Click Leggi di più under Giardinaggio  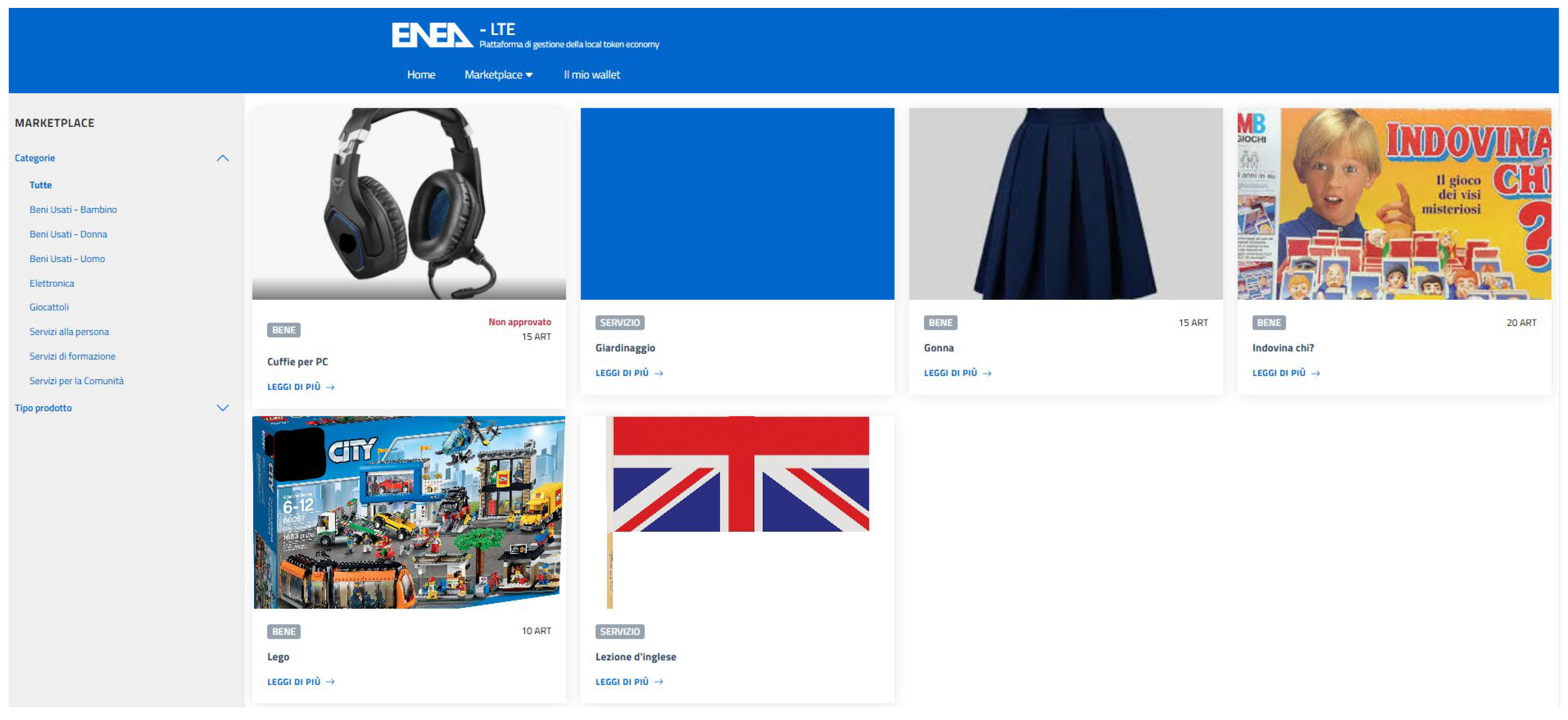pyautogui.click(x=629, y=373)
